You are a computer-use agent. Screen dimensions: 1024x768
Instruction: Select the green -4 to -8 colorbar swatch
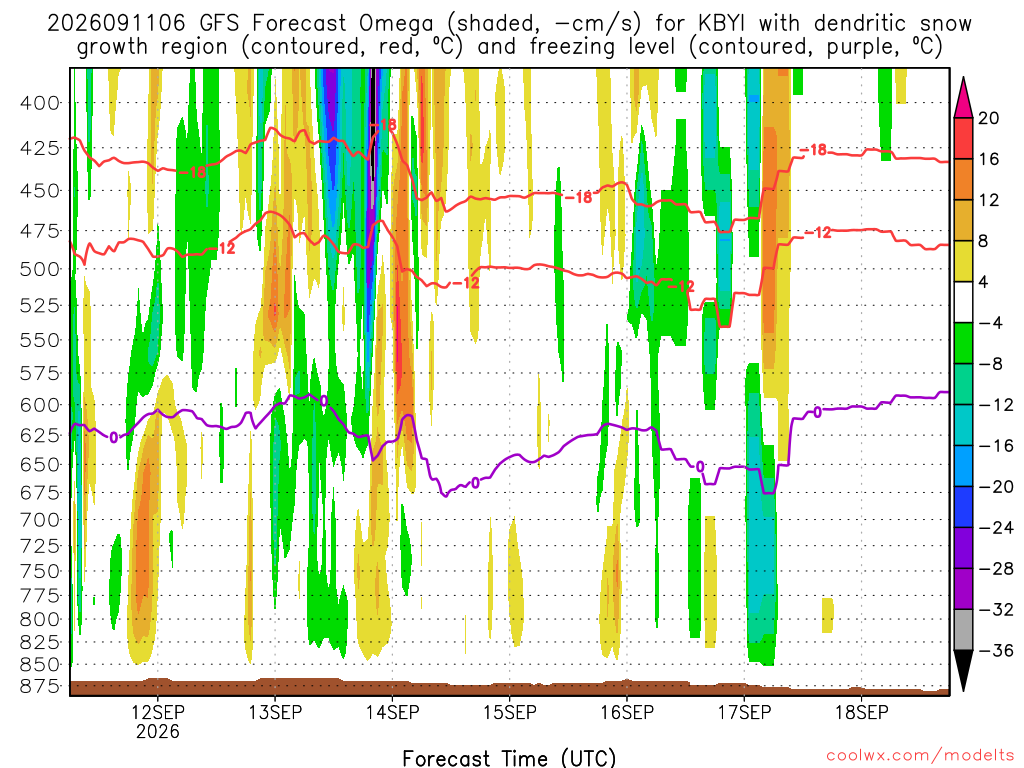coord(963,343)
